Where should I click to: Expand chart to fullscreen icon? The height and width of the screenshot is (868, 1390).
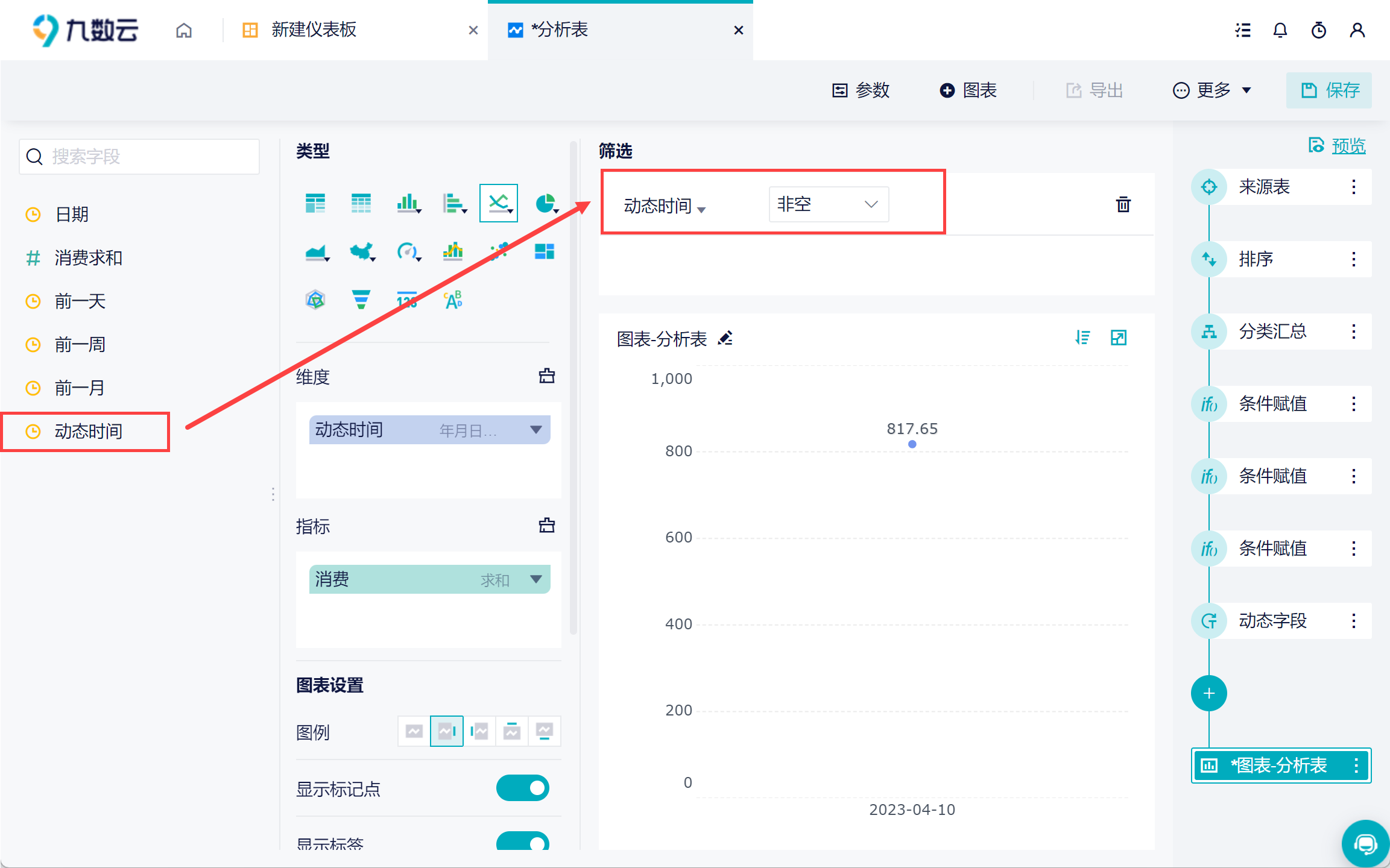(x=1119, y=338)
